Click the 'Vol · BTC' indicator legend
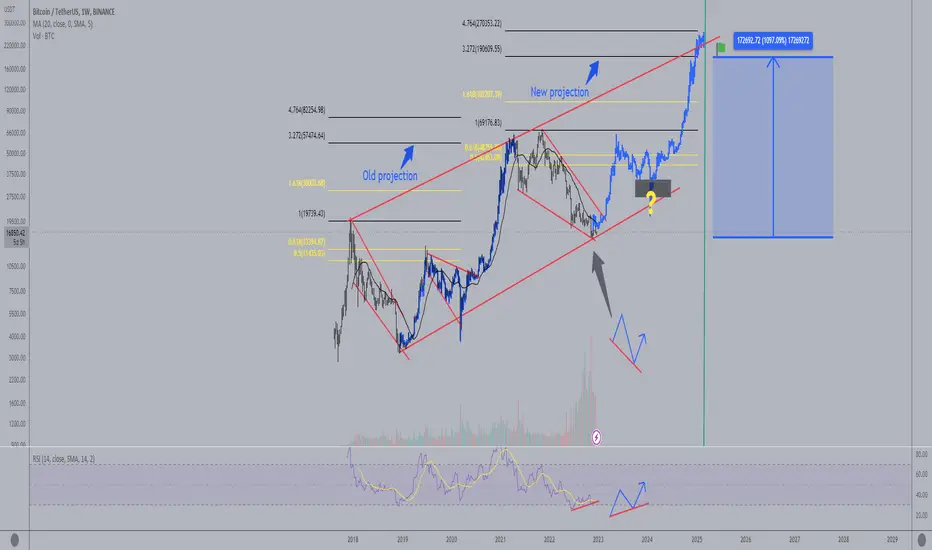The height and width of the screenshot is (550, 932). click(x=43, y=36)
